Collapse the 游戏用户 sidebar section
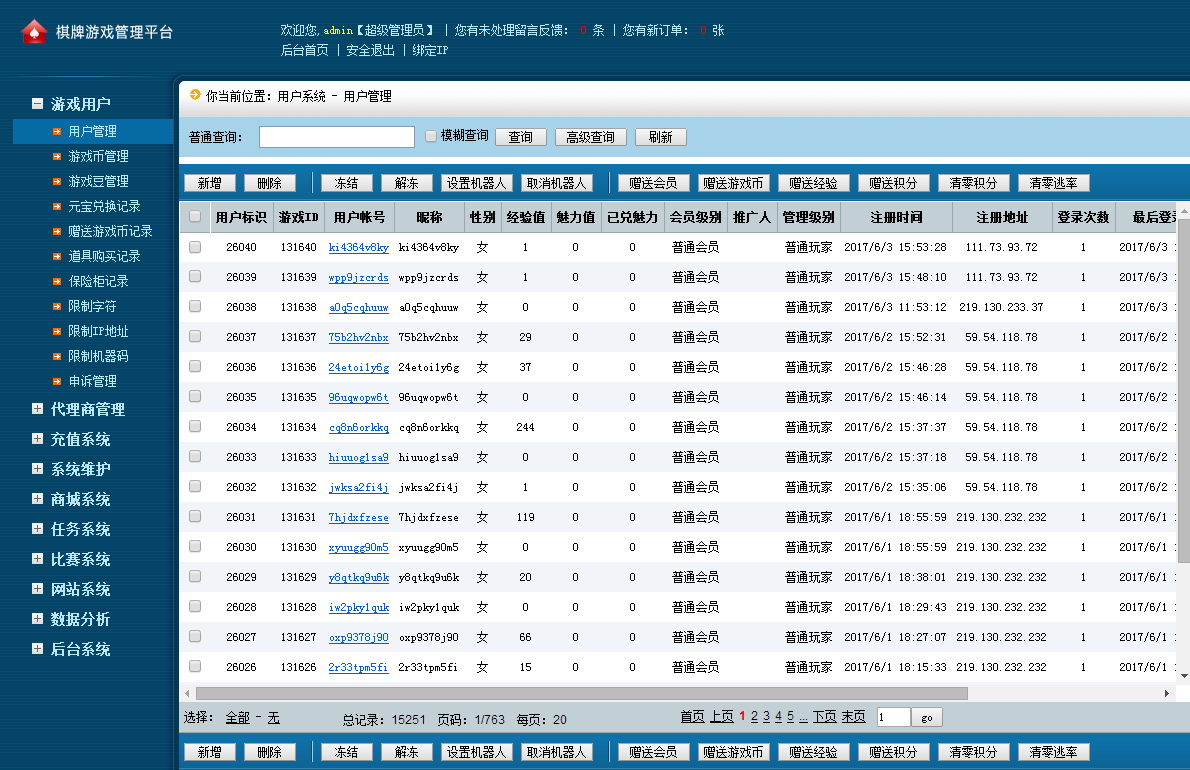The image size is (1190, 770). 37,103
